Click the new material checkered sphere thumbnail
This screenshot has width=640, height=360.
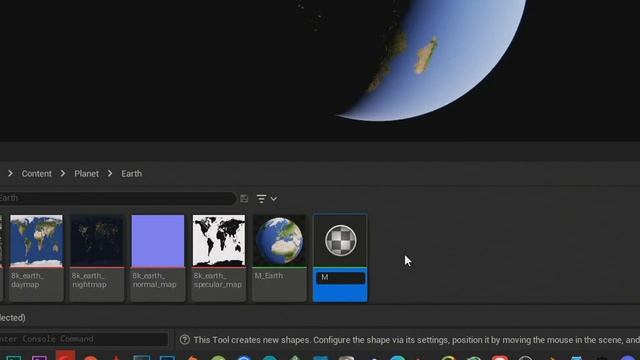tap(340, 240)
